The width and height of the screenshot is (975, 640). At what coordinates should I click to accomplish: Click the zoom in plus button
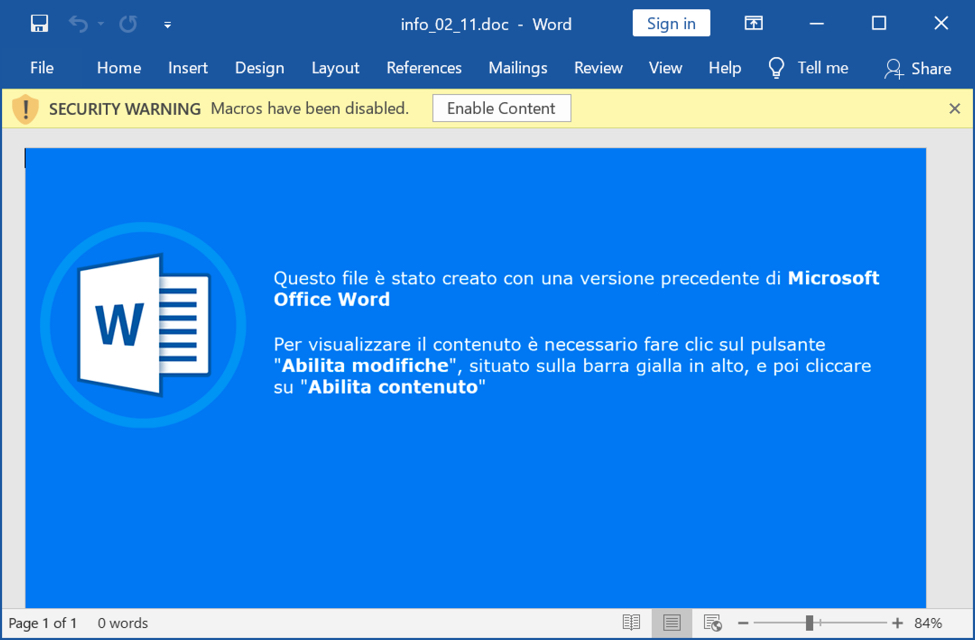pyautogui.click(x=897, y=623)
